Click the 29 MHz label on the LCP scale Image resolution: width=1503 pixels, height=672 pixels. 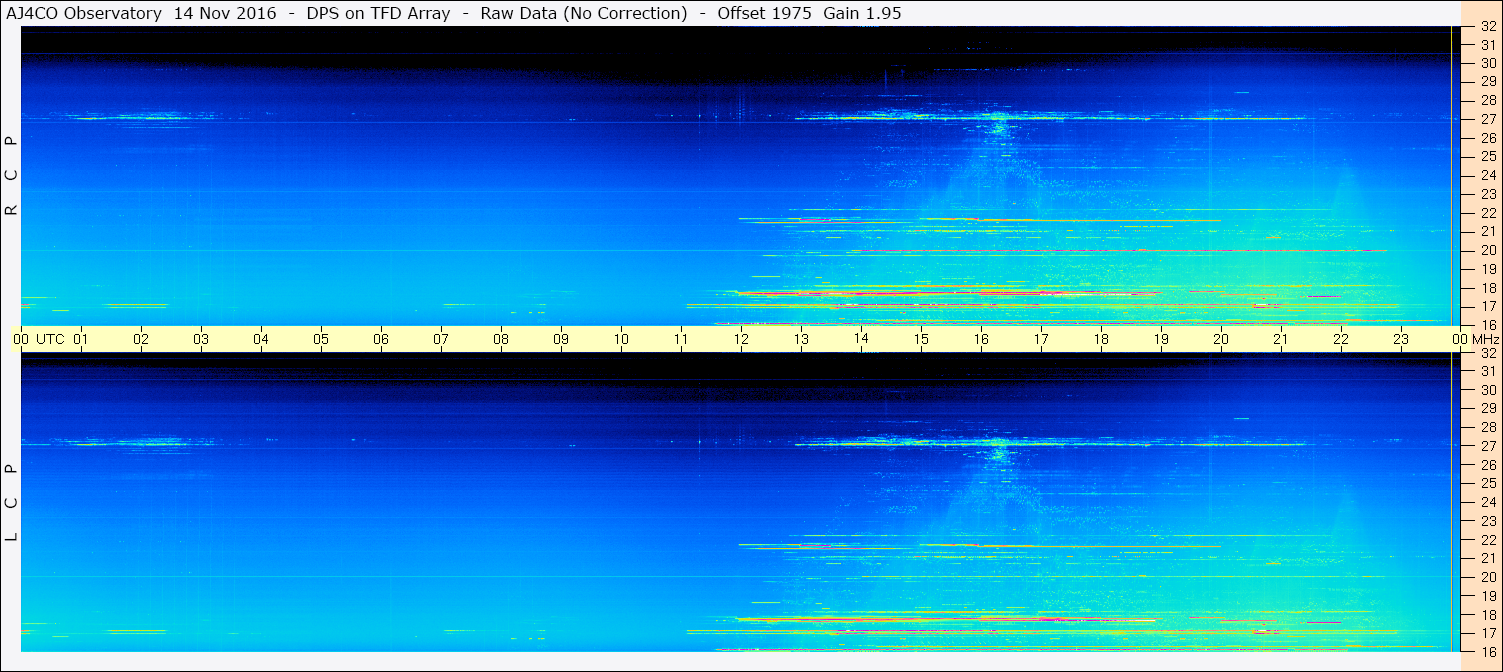coord(1487,409)
